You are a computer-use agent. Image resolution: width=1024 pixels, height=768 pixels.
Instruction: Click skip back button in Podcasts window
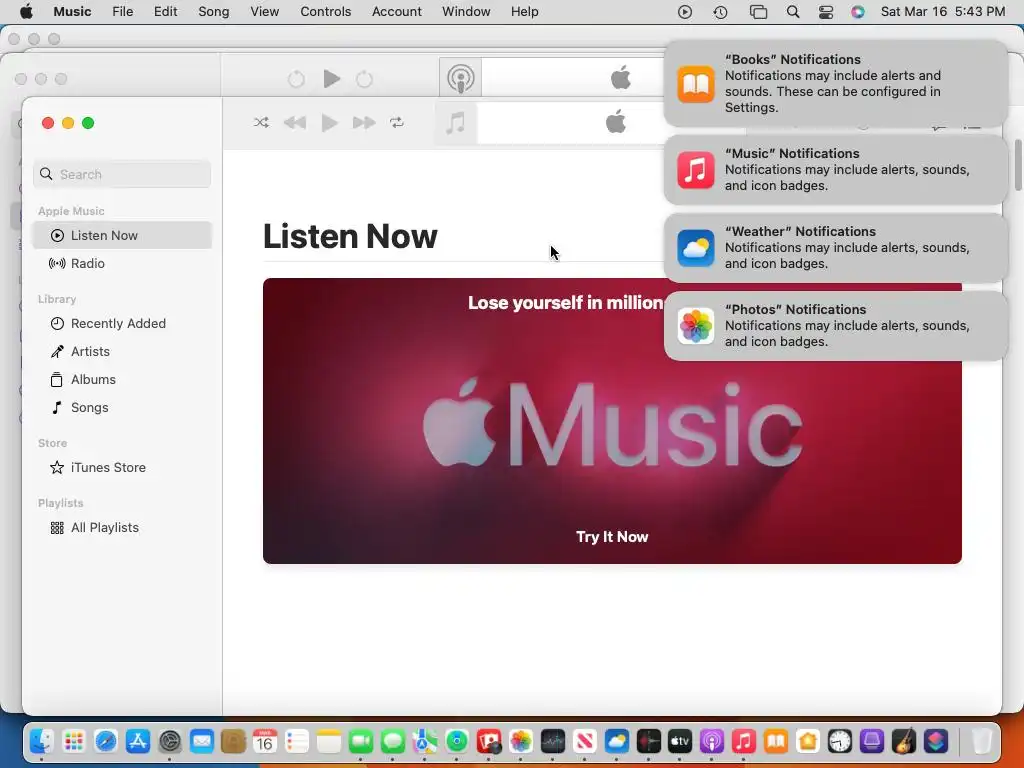pyautogui.click(x=296, y=80)
